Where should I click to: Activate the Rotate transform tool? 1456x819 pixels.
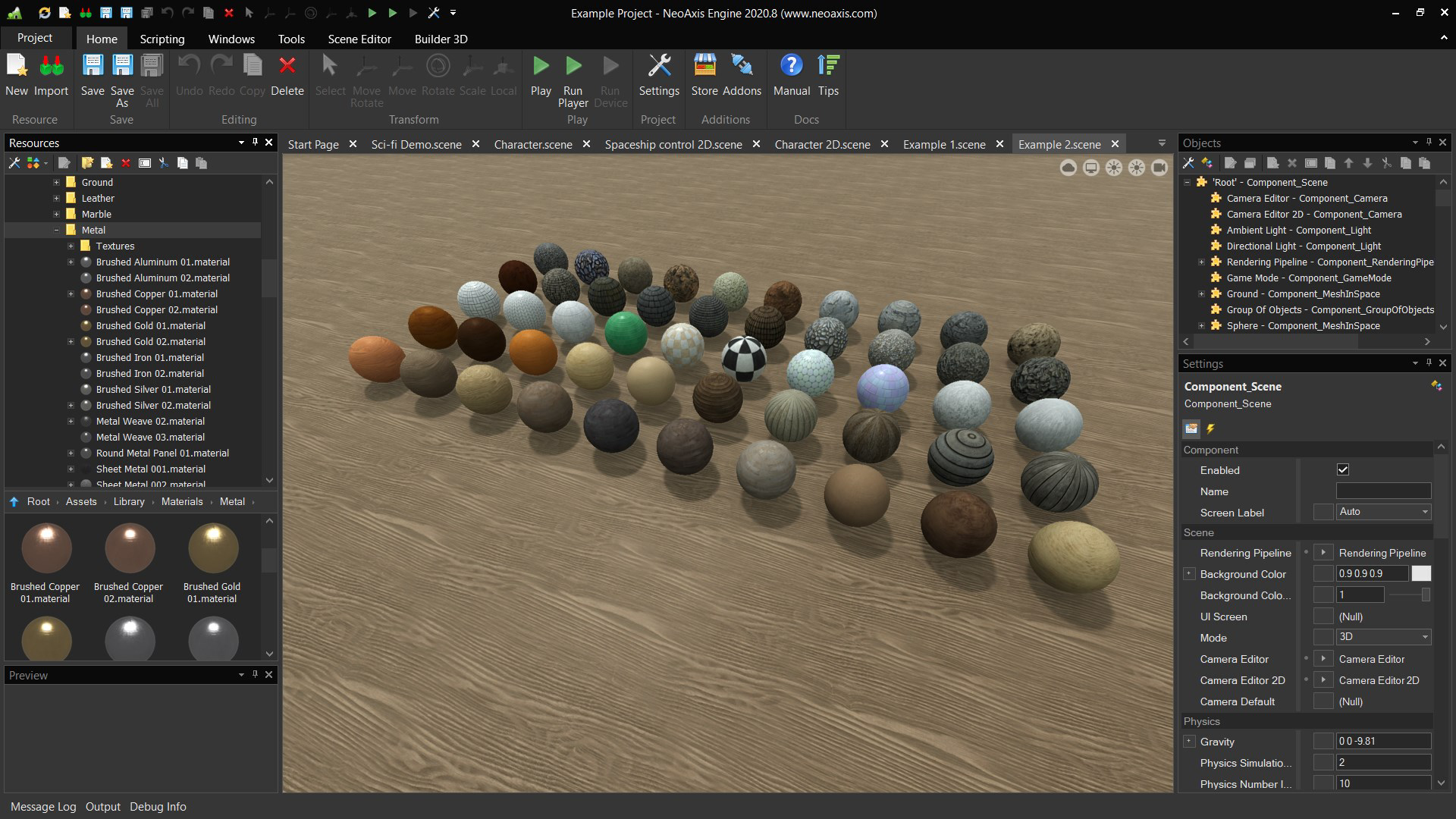438,76
